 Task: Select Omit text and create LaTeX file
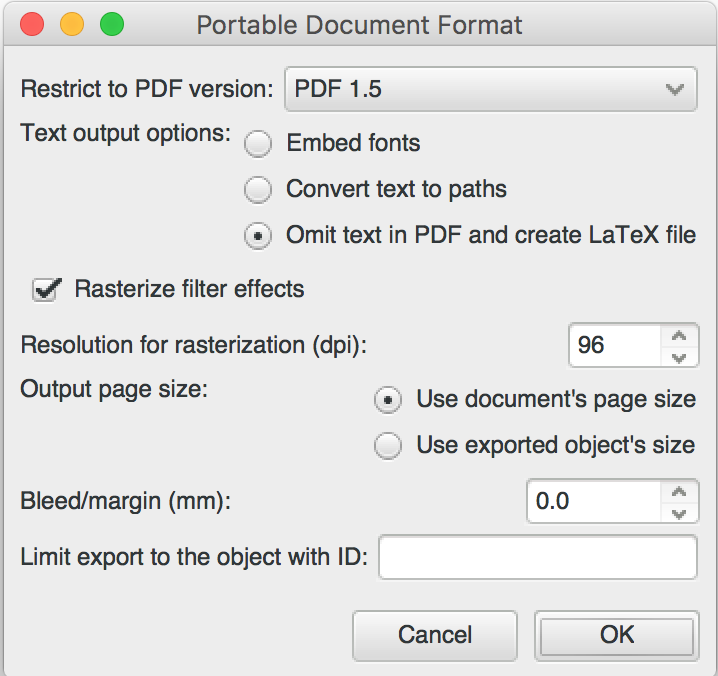258,236
